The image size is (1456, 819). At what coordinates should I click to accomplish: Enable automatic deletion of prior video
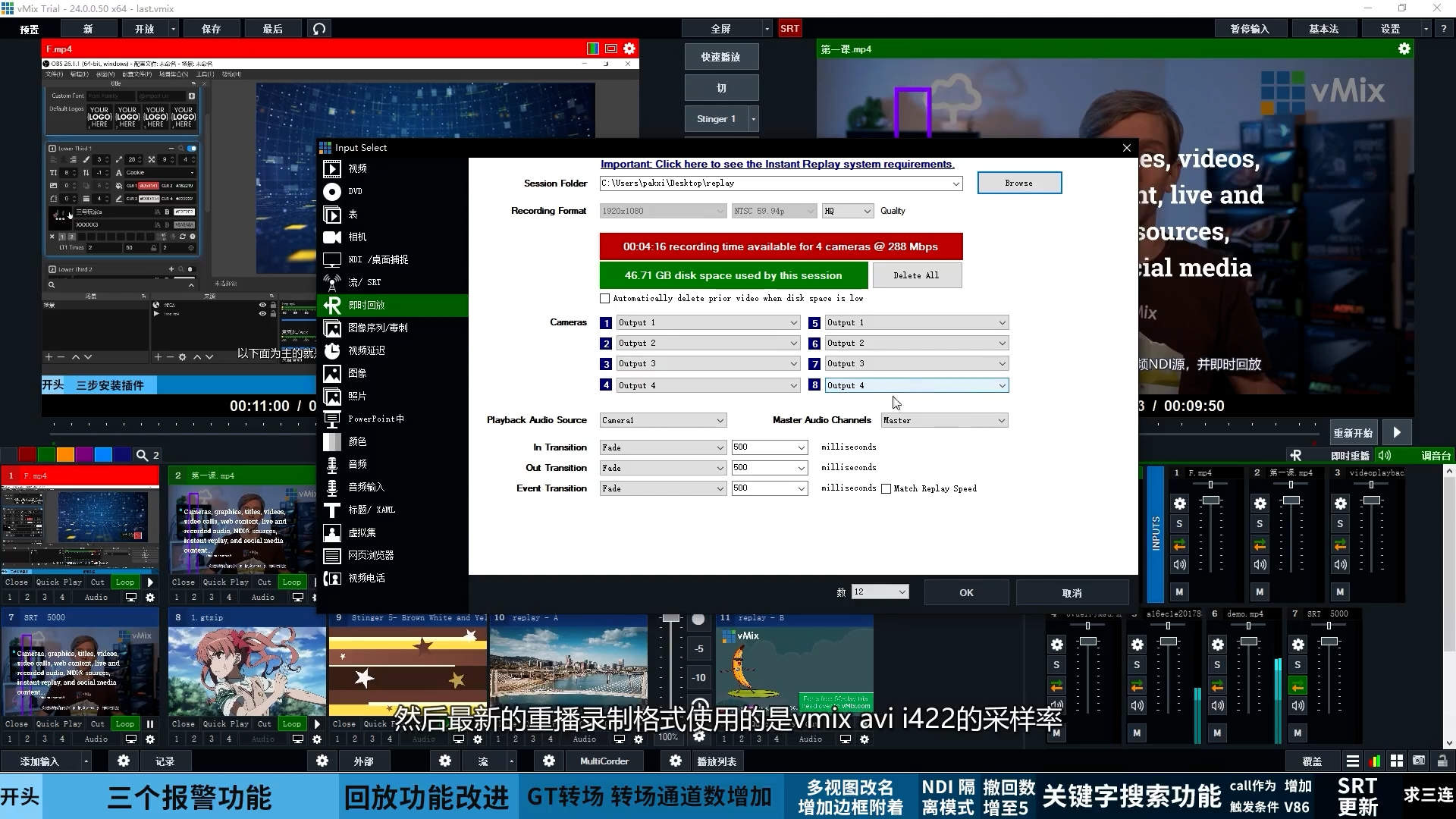[604, 298]
